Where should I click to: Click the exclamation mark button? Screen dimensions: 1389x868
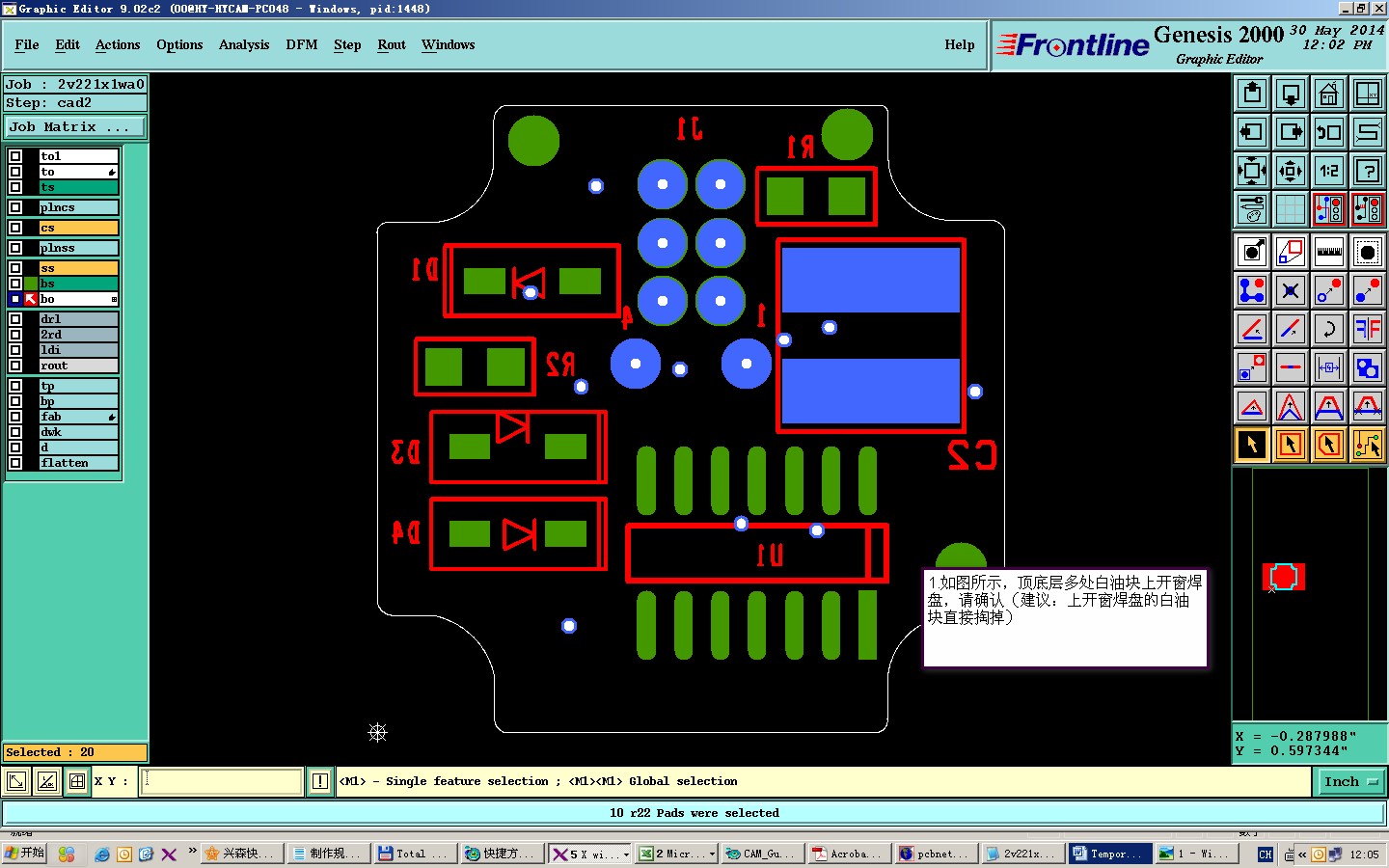(x=320, y=781)
